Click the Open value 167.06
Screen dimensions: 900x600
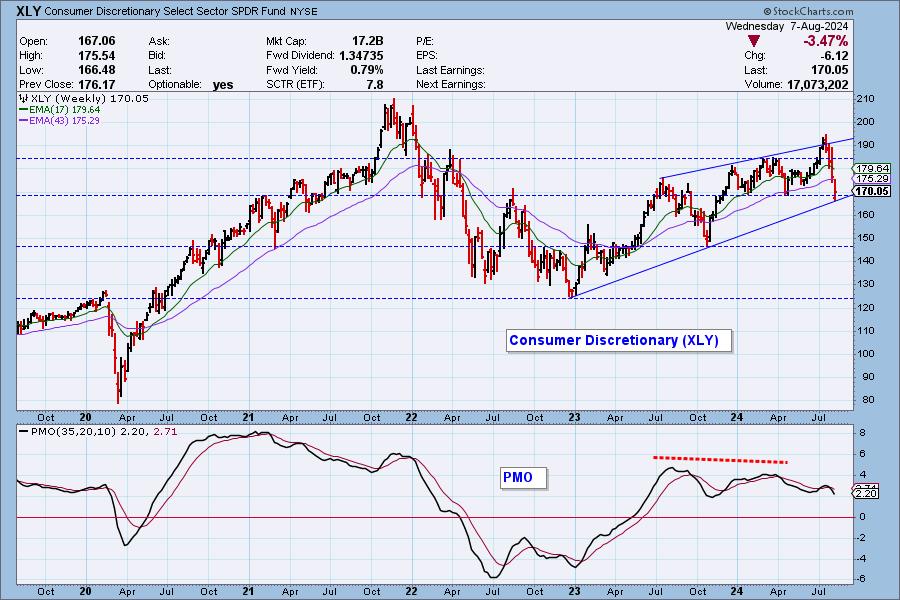point(96,41)
